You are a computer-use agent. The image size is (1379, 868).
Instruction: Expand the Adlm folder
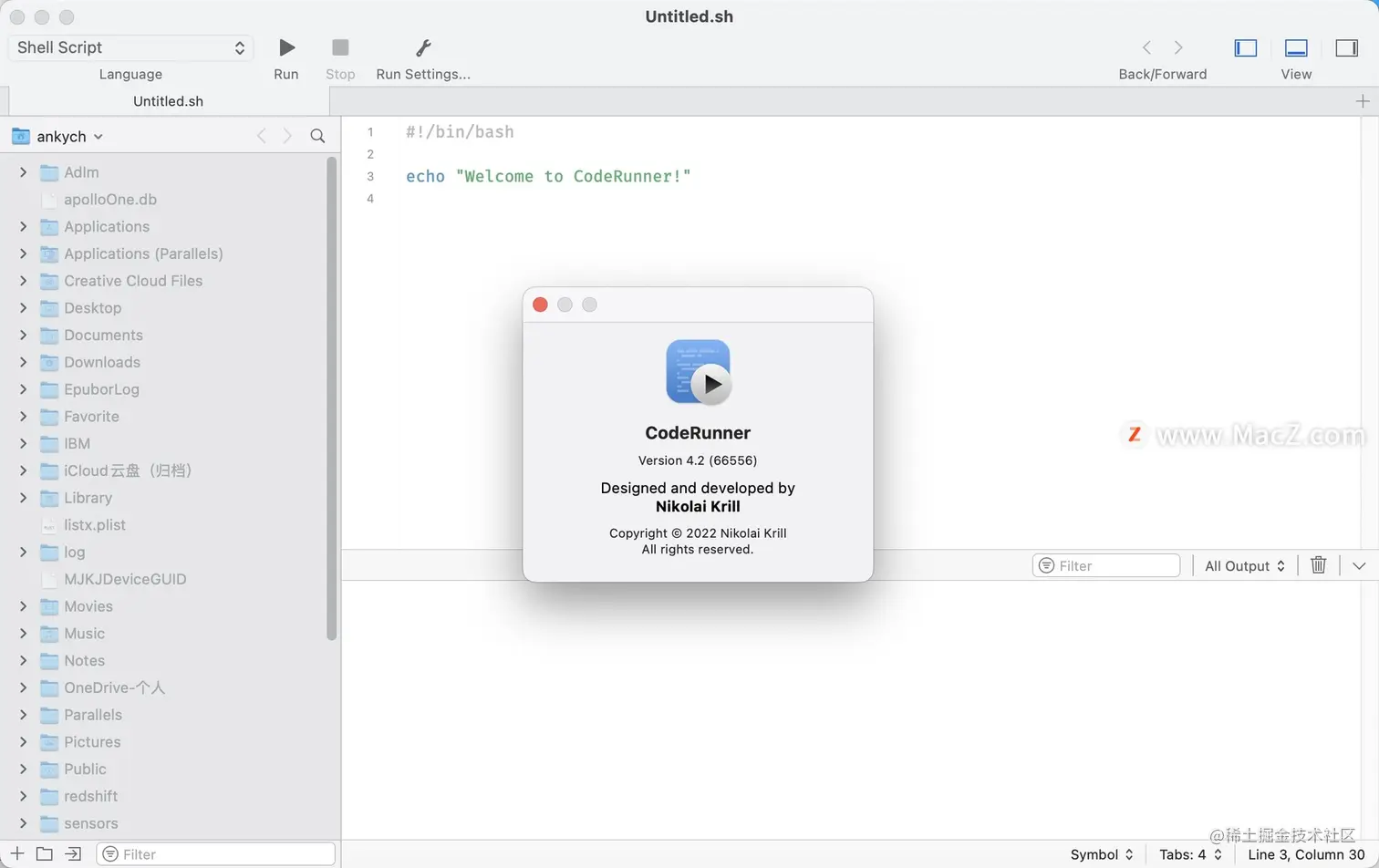[x=23, y=171]
